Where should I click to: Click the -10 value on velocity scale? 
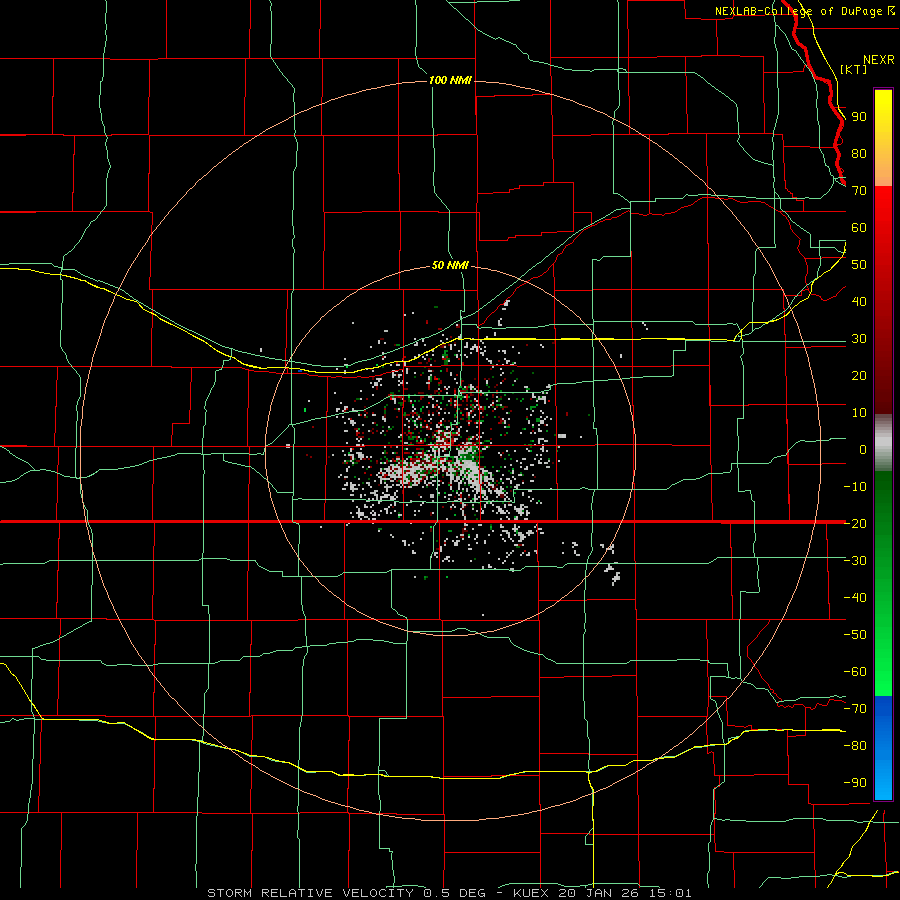[855, 487]
